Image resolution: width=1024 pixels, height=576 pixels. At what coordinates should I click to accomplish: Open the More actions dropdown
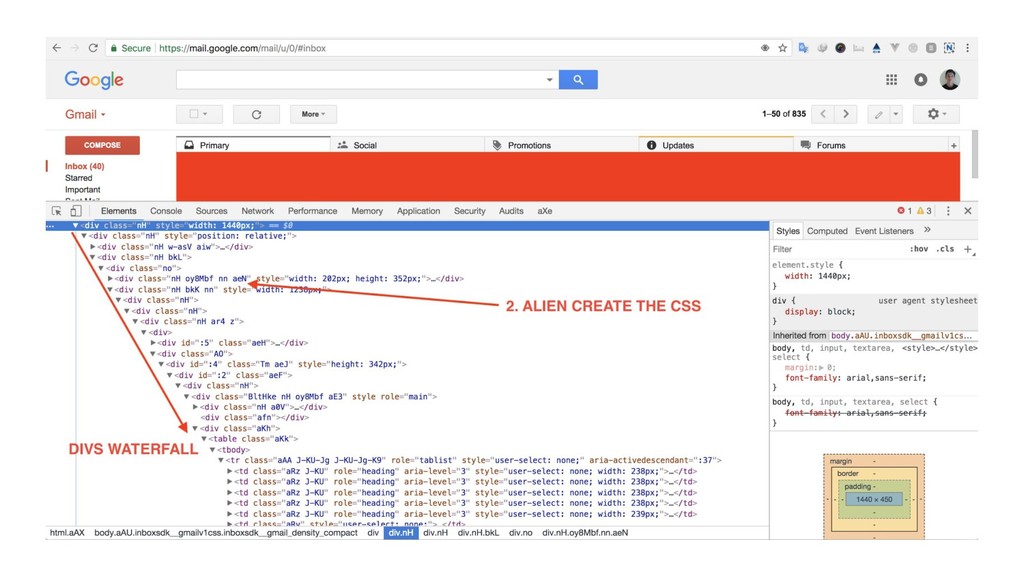coord(313,114)
